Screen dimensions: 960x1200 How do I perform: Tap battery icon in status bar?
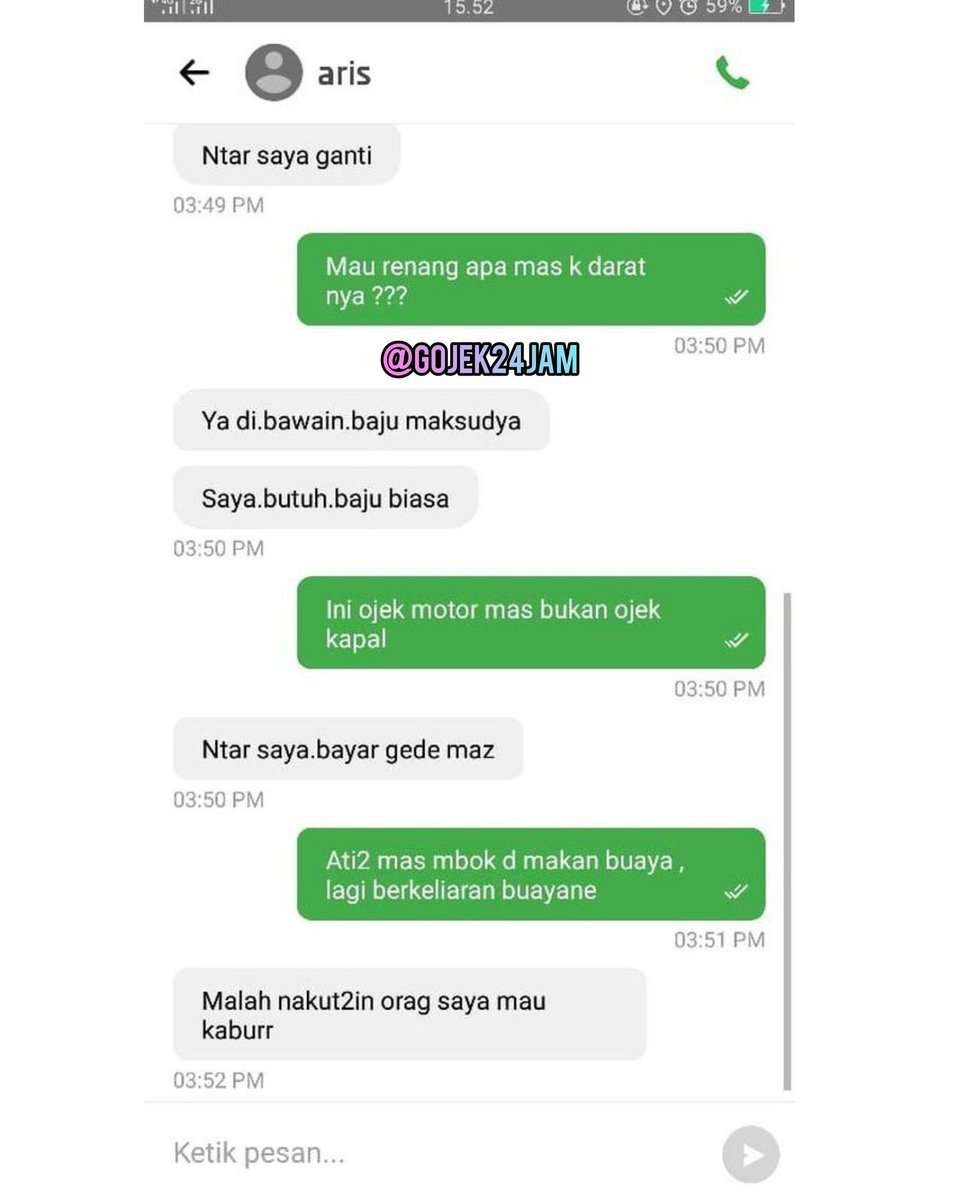[768, 7]
